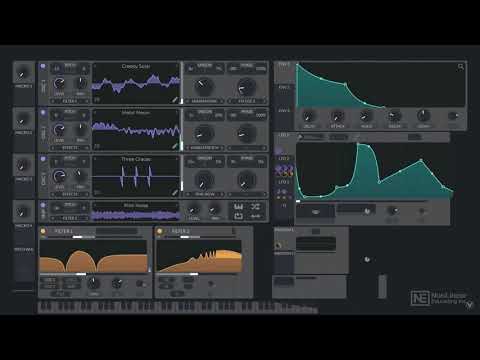The height and width of the screenshot is (360, 480).
Task: Toggle Filter 1 on/off button
Action: pyautogui.click(x=43, y=231)
